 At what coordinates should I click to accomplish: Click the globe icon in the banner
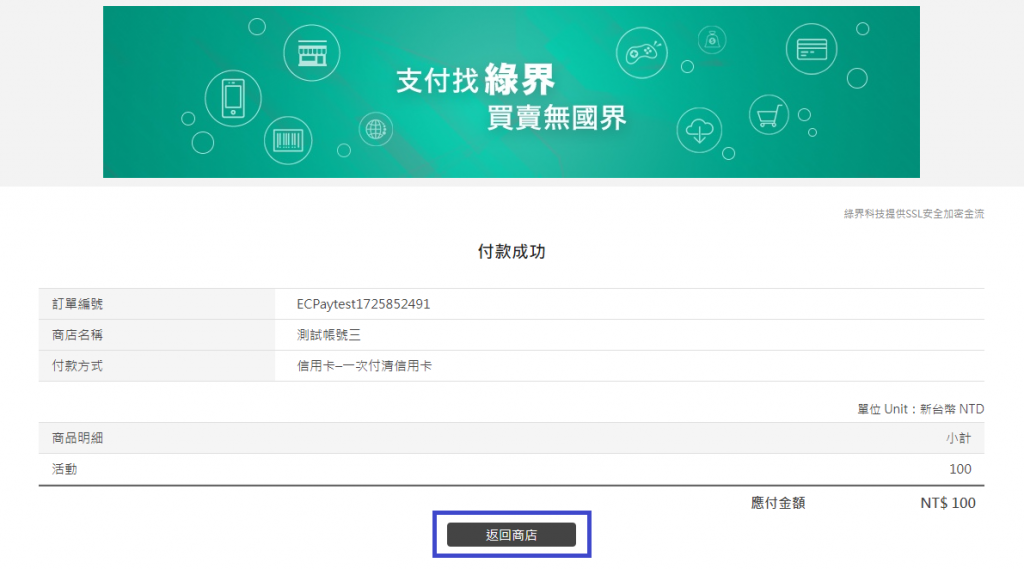[x=376, y=129]
